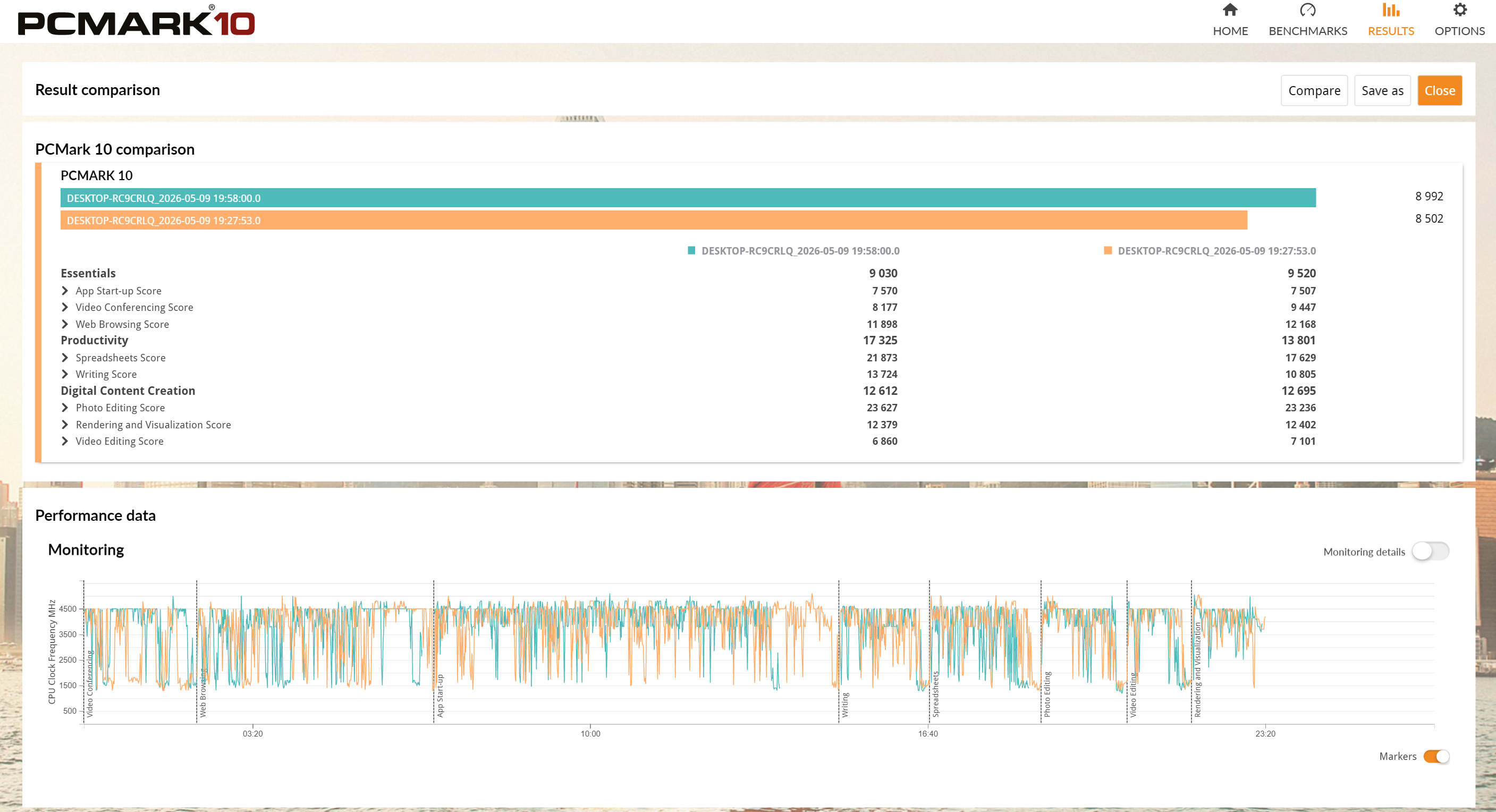
Task: Expand the Video Conferencing Score row
Action: (64, 307)
